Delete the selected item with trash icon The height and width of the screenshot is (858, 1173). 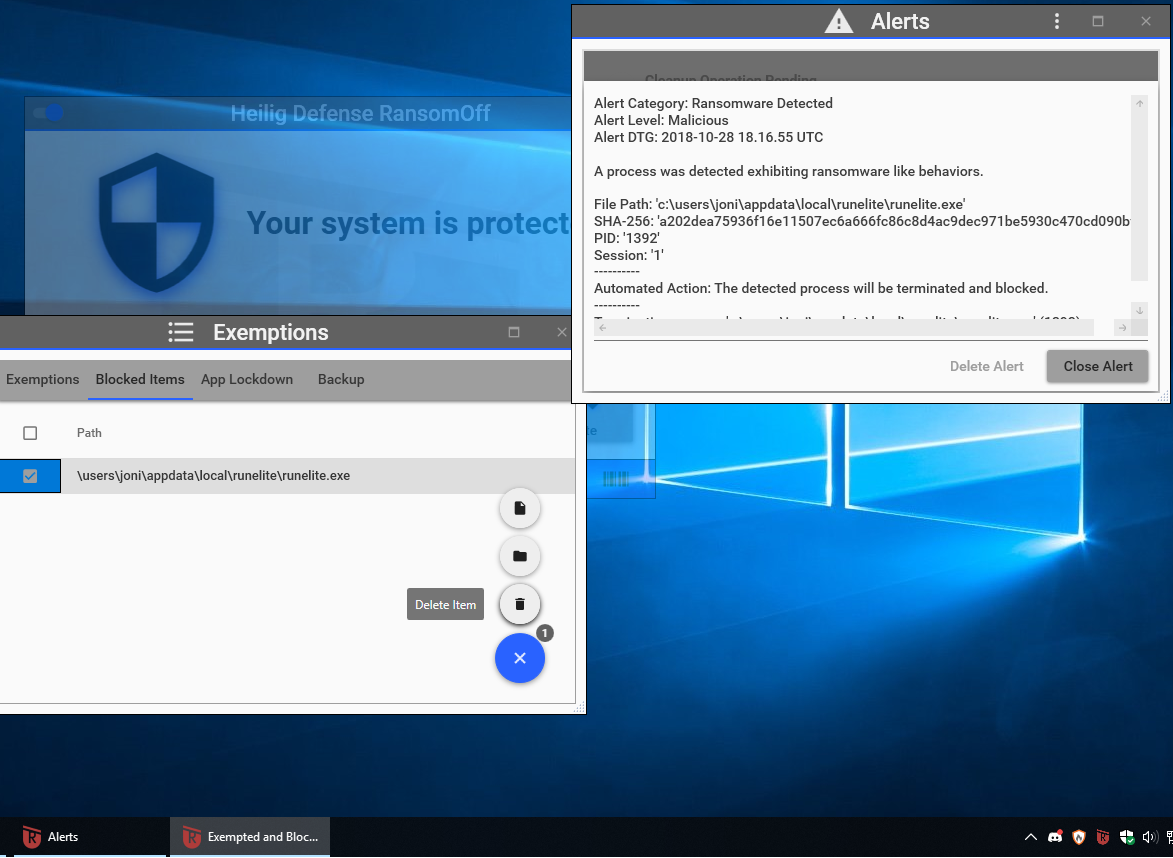click(x=520, y=604)
